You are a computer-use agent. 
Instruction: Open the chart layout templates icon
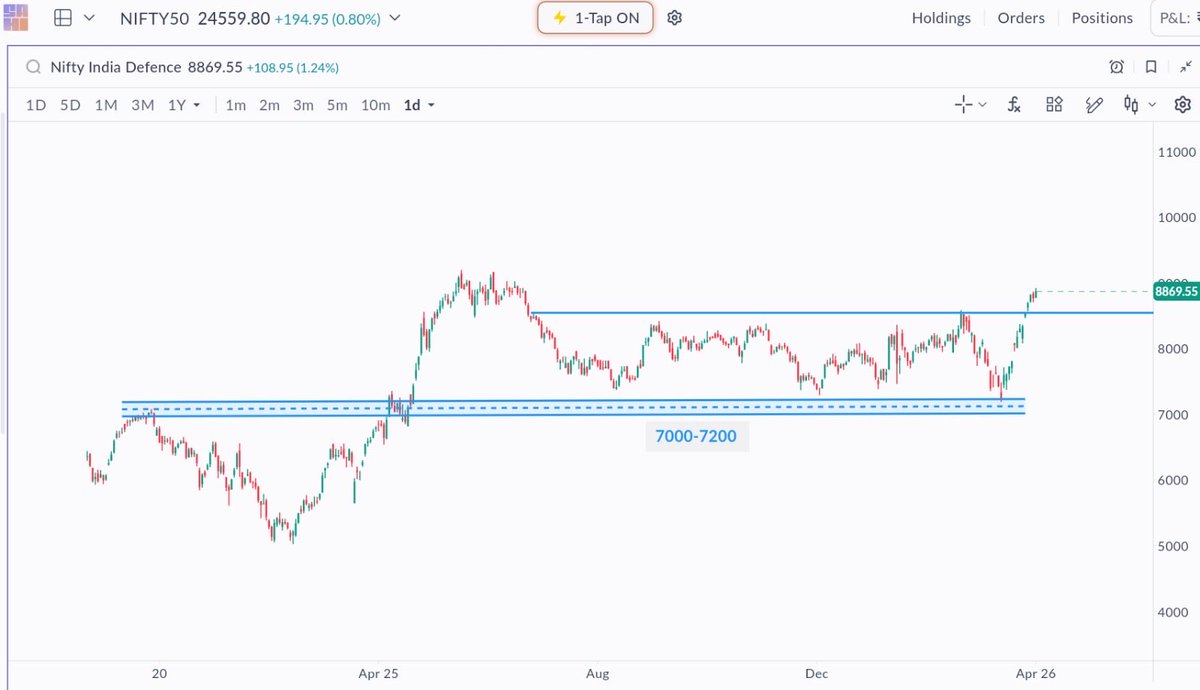pos(1054,104)
